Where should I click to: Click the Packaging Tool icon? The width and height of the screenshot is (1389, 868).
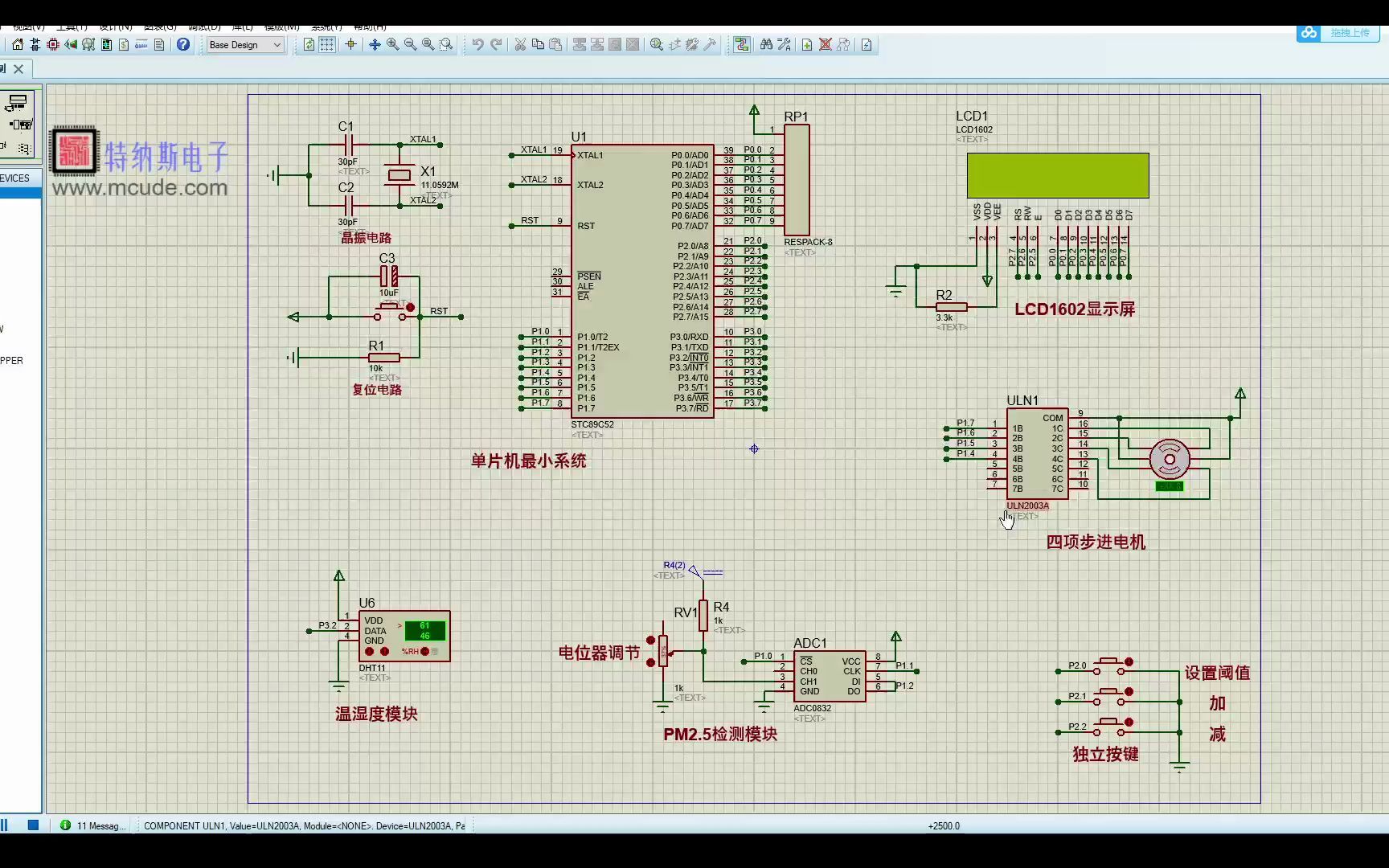click(692, 45)
